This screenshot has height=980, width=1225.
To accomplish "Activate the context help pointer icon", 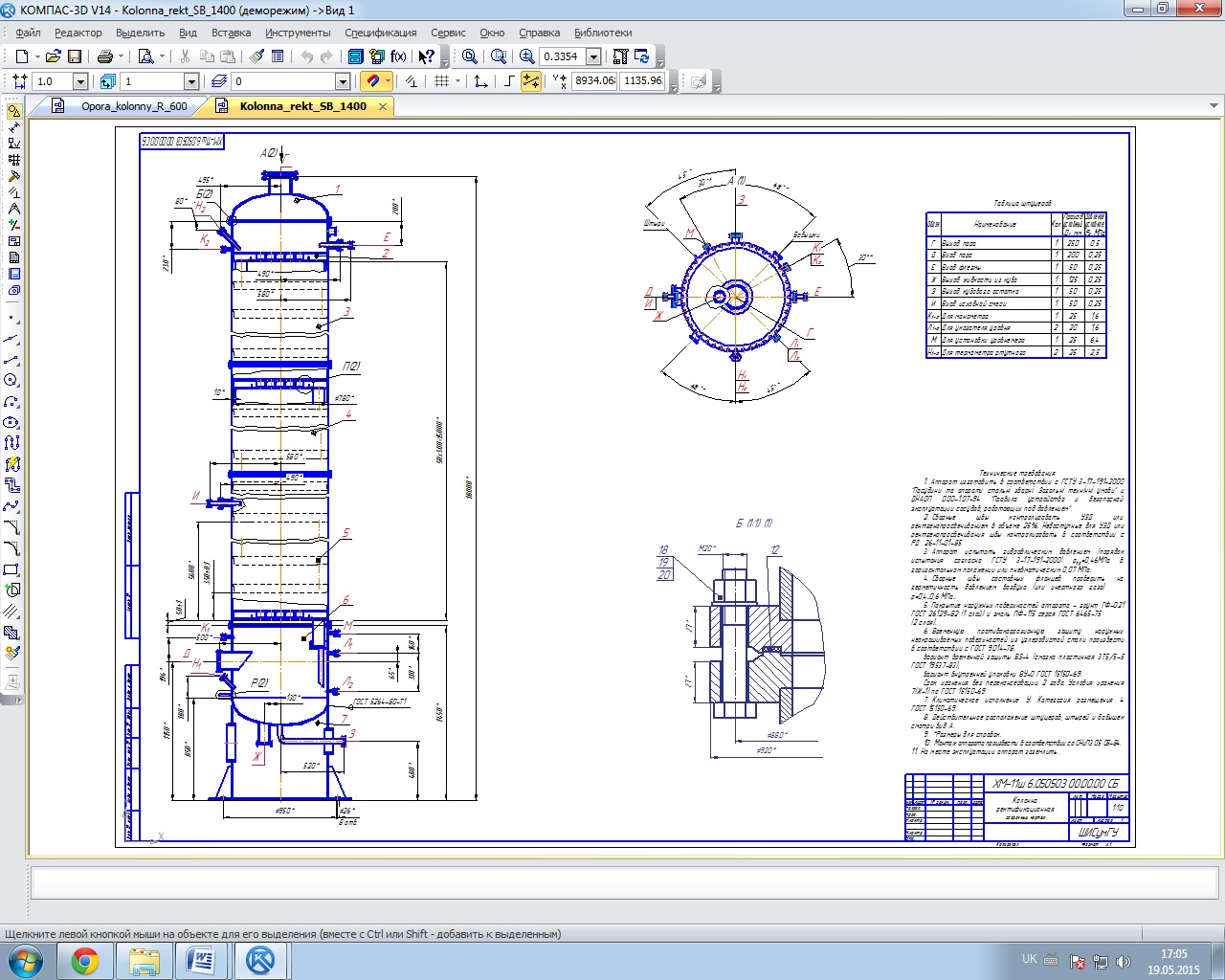I will (427, 56).
